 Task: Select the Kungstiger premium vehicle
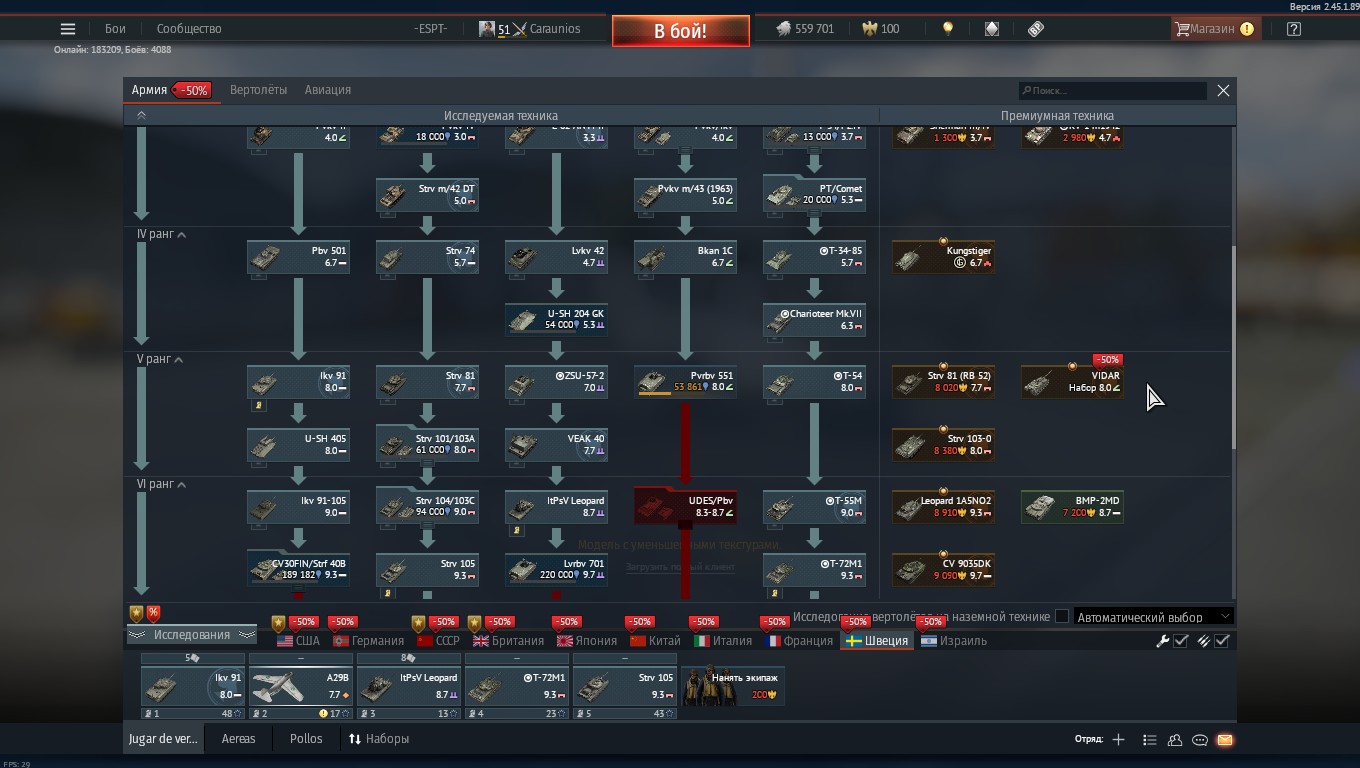click(943, 257)
